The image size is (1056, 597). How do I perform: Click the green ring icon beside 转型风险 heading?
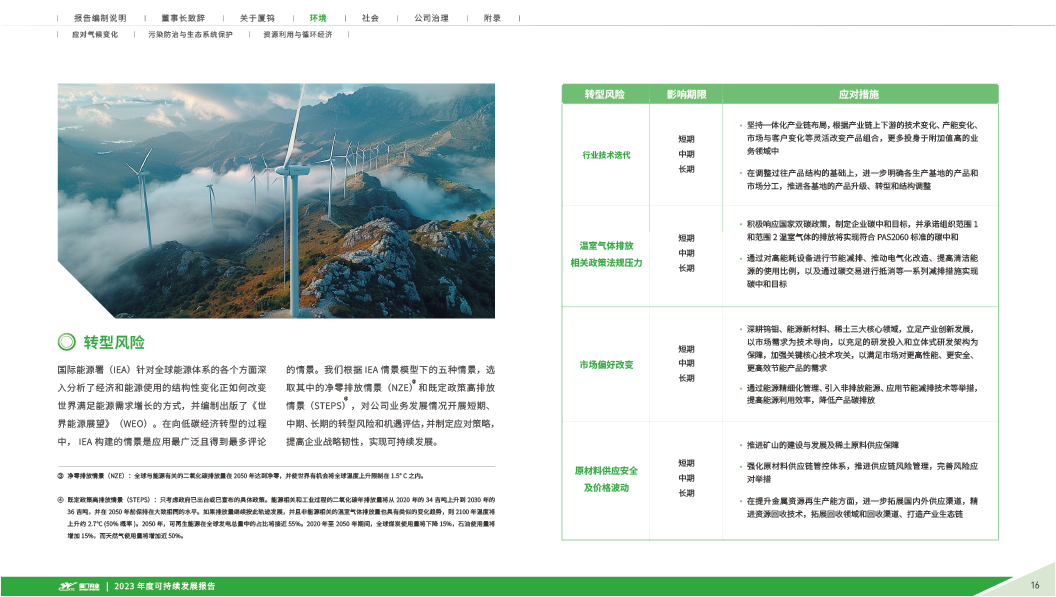tap(67, 341)
